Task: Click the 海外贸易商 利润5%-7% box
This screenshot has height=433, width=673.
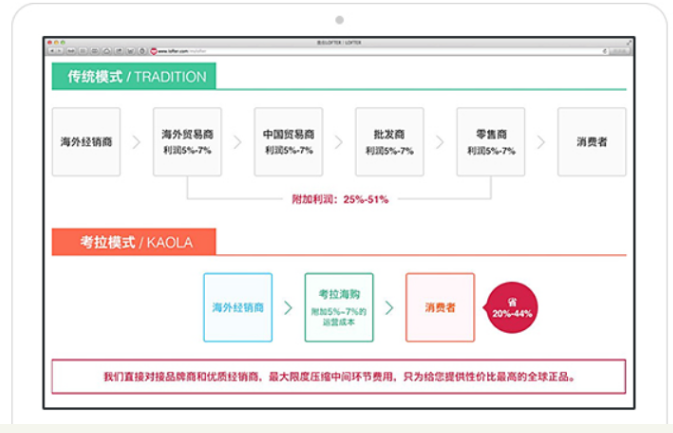Action: click(187, 142)
